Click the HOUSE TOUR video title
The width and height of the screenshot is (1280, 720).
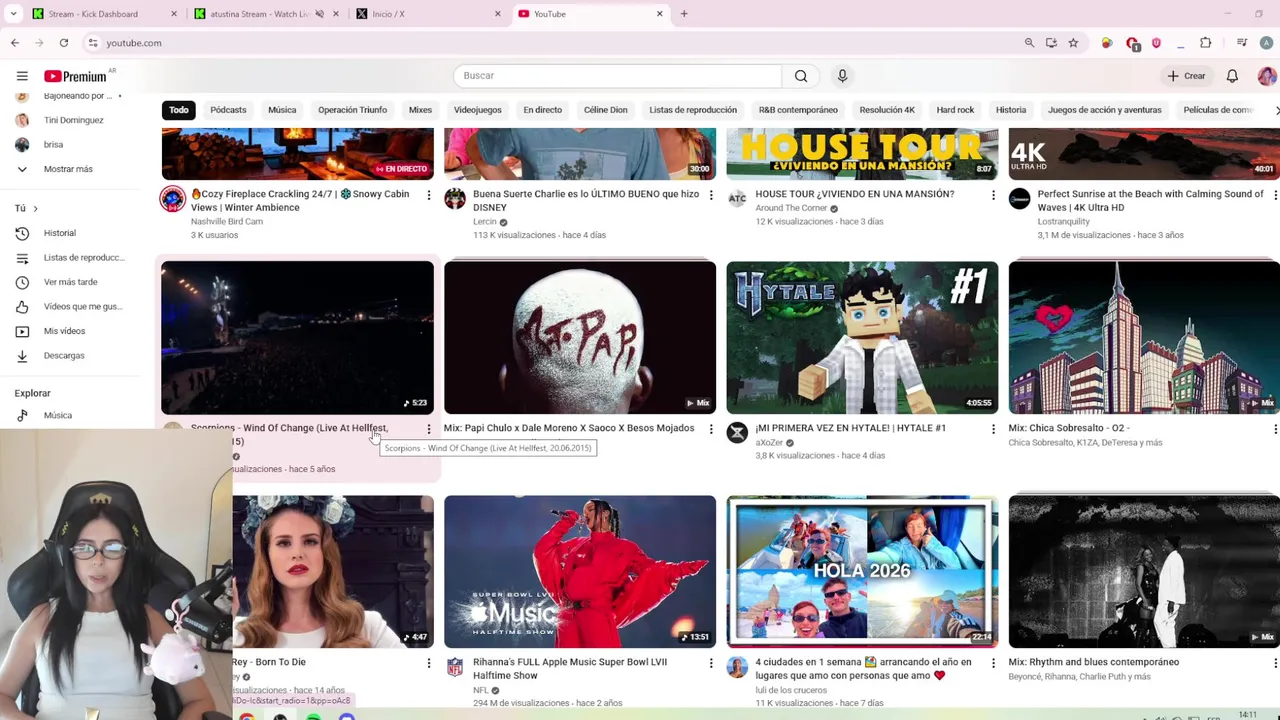click(x=855, y=194)
